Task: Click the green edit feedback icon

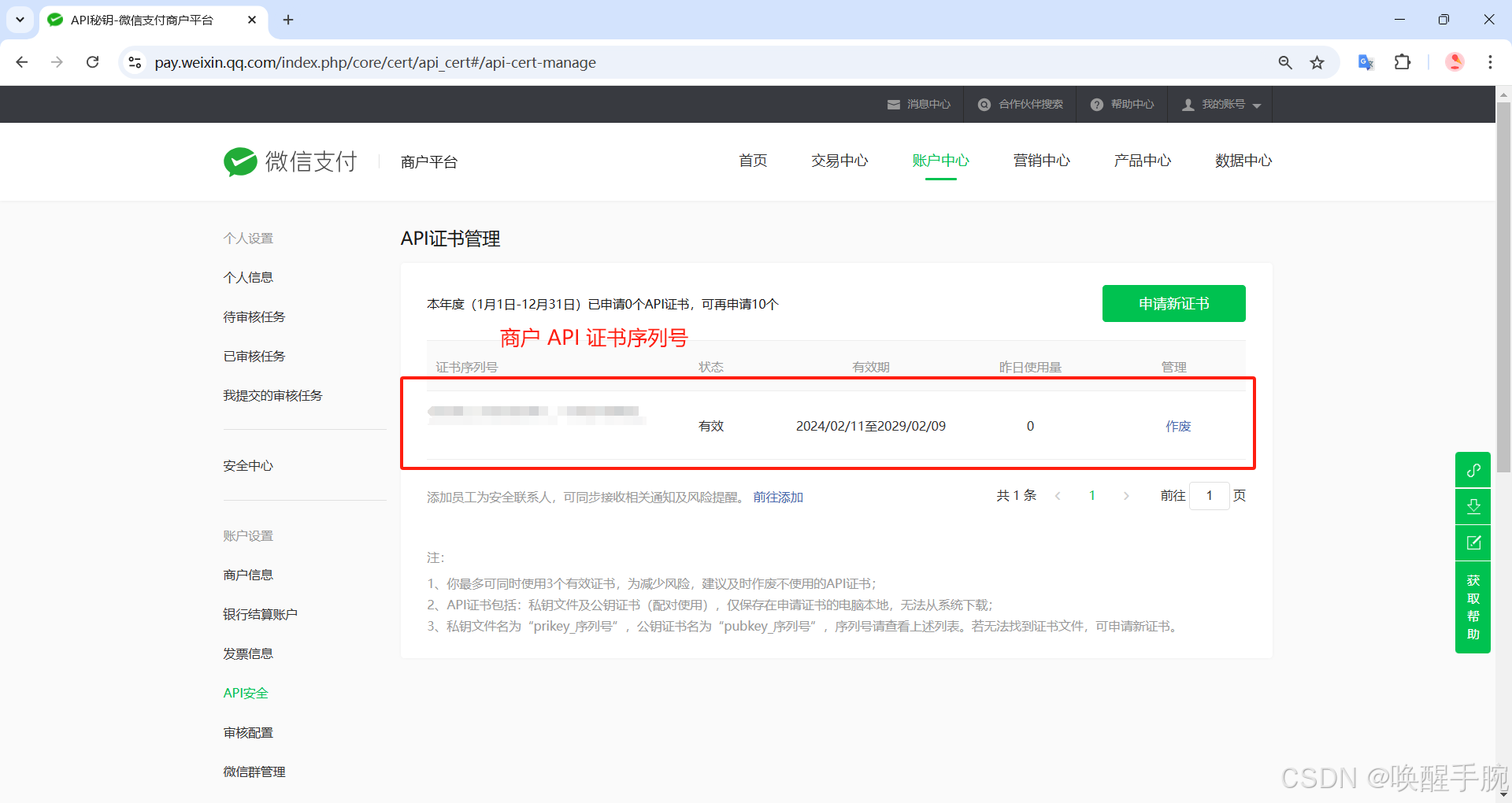Action: tap(1473, 542)
